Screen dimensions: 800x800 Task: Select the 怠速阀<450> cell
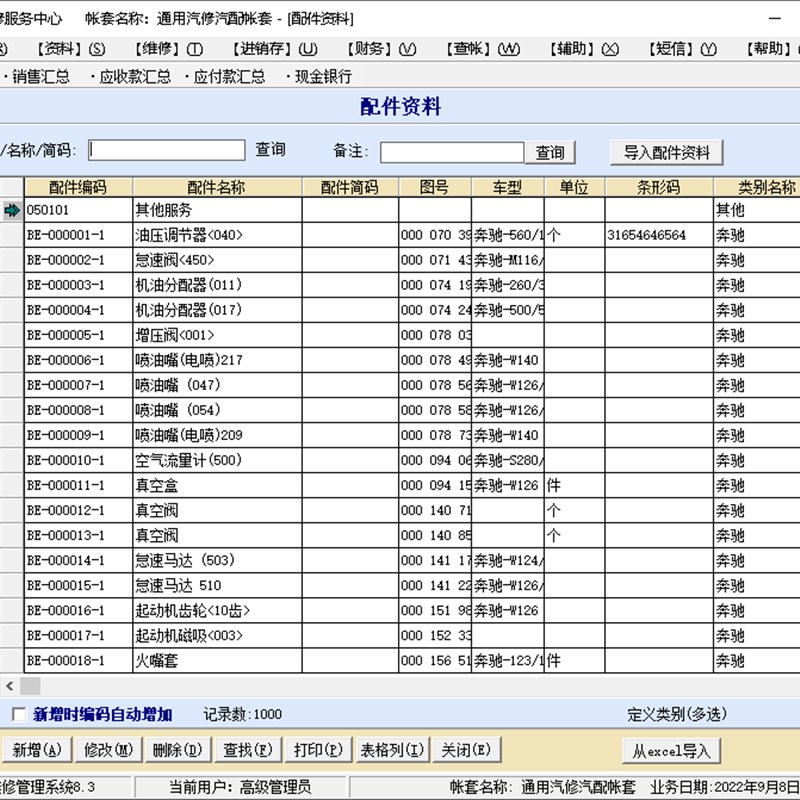[217, 260]
